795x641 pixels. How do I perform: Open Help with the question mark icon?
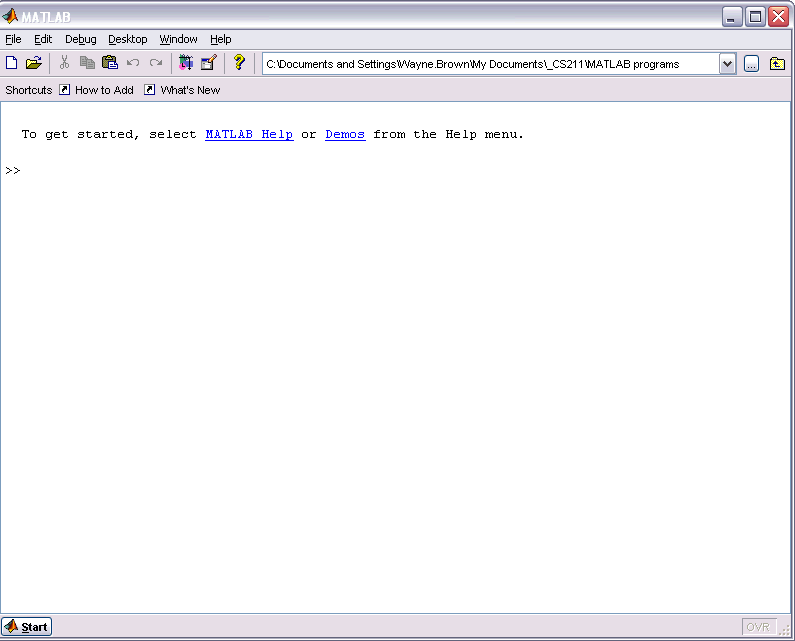pos(239,63)
